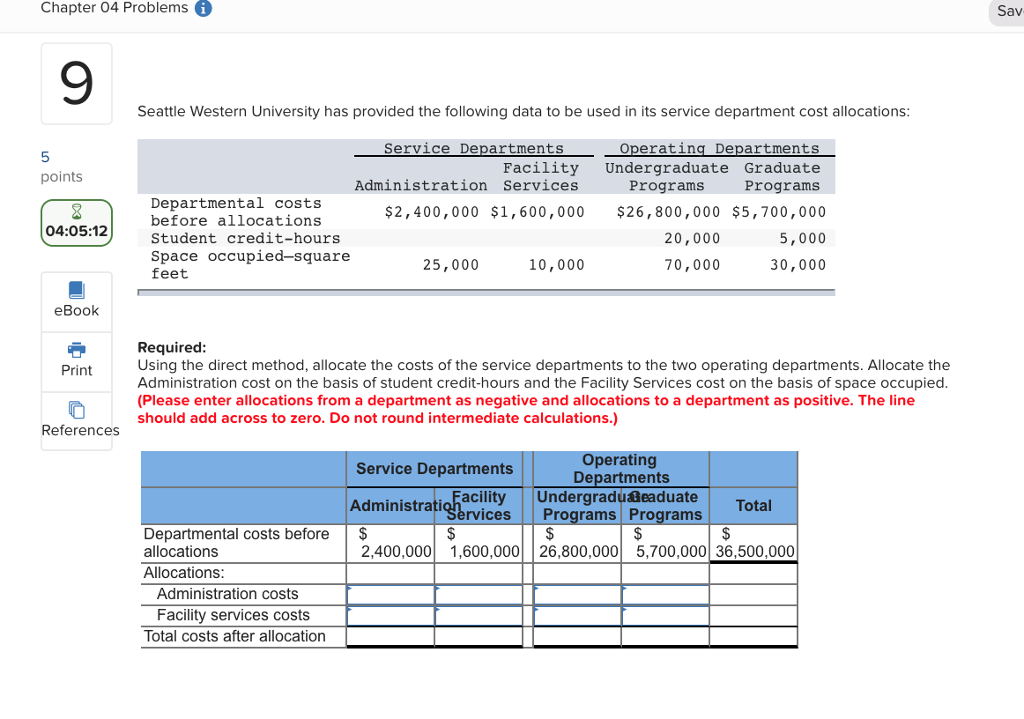Click Administration costs cell under Facility Services
This screenshot has width=1024, height=719.
coord(479,594)
